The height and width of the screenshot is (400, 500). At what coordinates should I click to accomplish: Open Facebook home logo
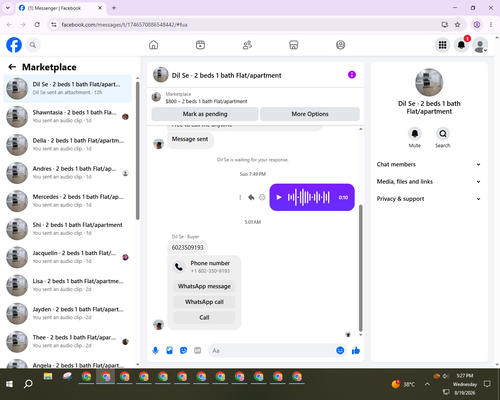point(14,45)
